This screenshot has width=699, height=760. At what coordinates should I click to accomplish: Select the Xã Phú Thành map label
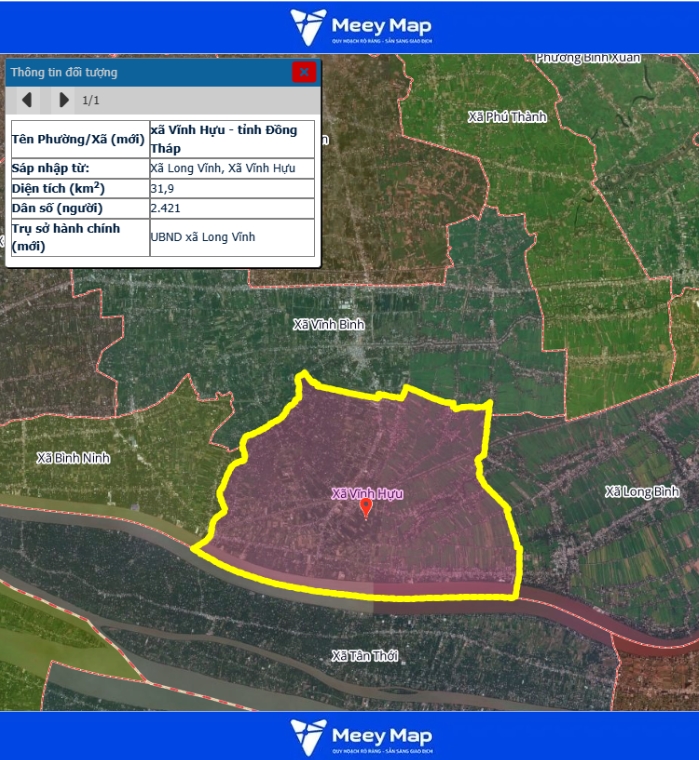point(507,117)
